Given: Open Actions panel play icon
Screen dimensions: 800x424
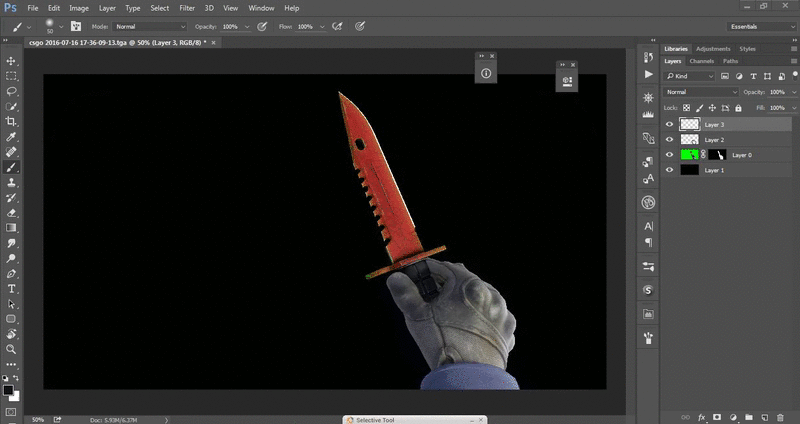Looking at the screenshot, I should (648, 74).
